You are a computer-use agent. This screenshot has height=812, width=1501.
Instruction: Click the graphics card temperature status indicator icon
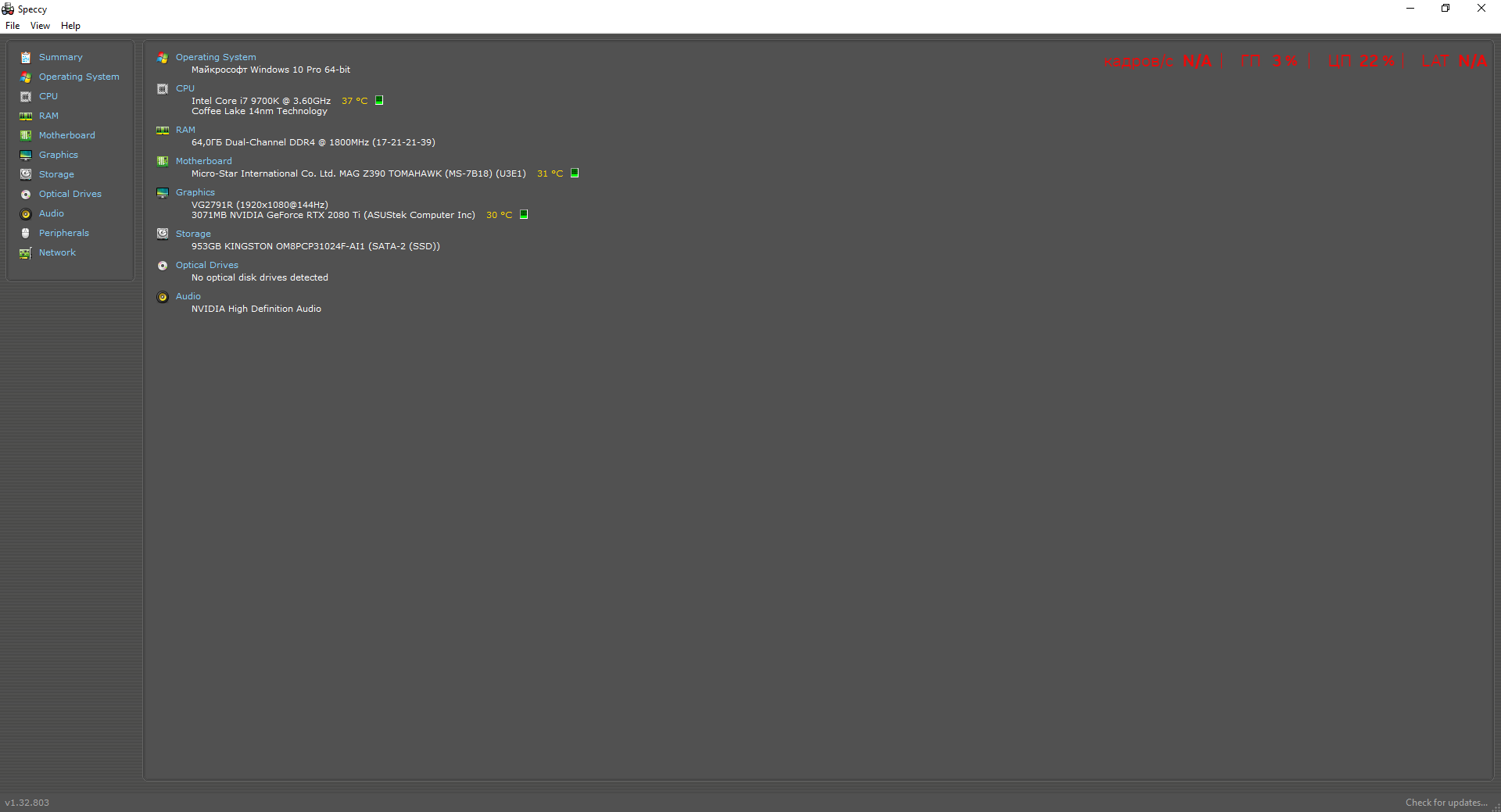pos(524,214)
